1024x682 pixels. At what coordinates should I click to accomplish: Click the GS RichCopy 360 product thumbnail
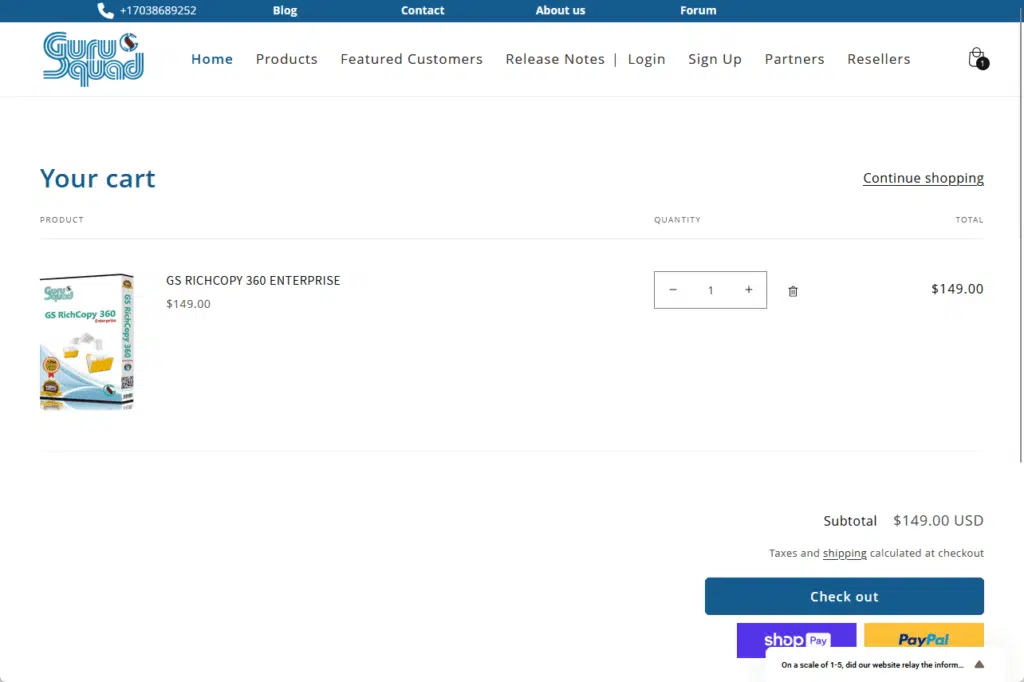[x=87, y=342]
